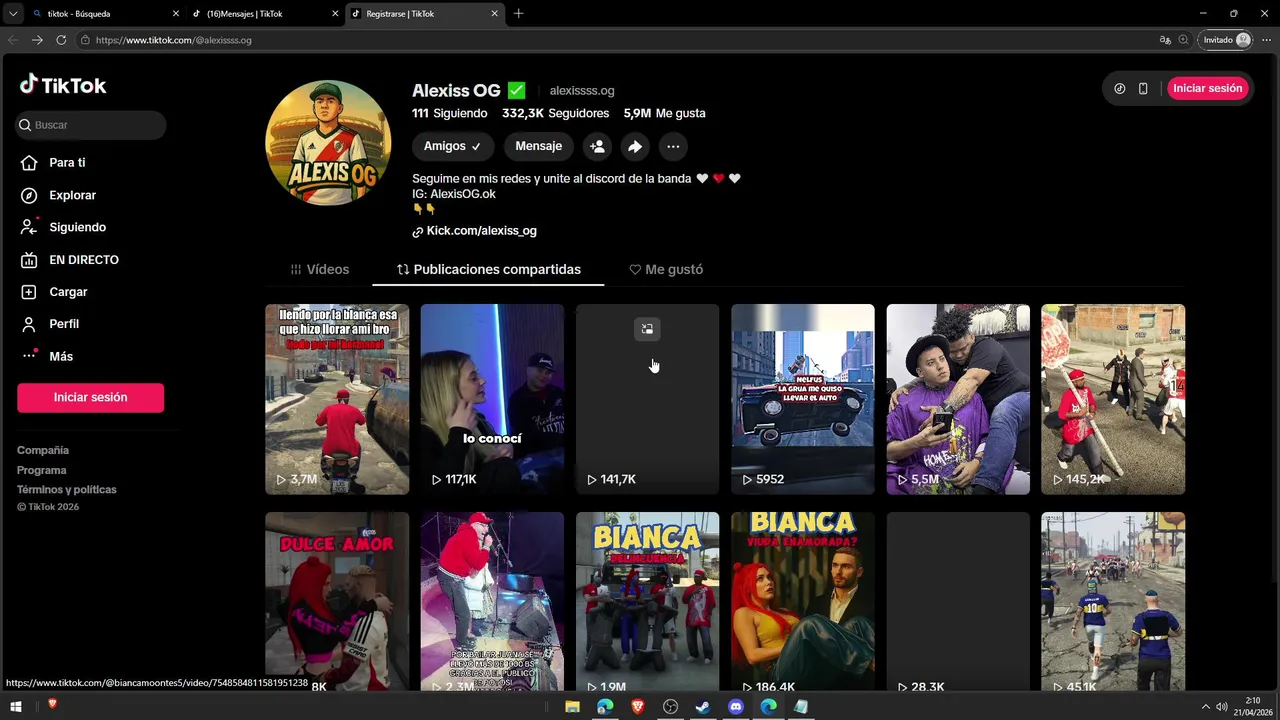Click the get app phone icon
1280x720 pixels.
(1143, 88)
